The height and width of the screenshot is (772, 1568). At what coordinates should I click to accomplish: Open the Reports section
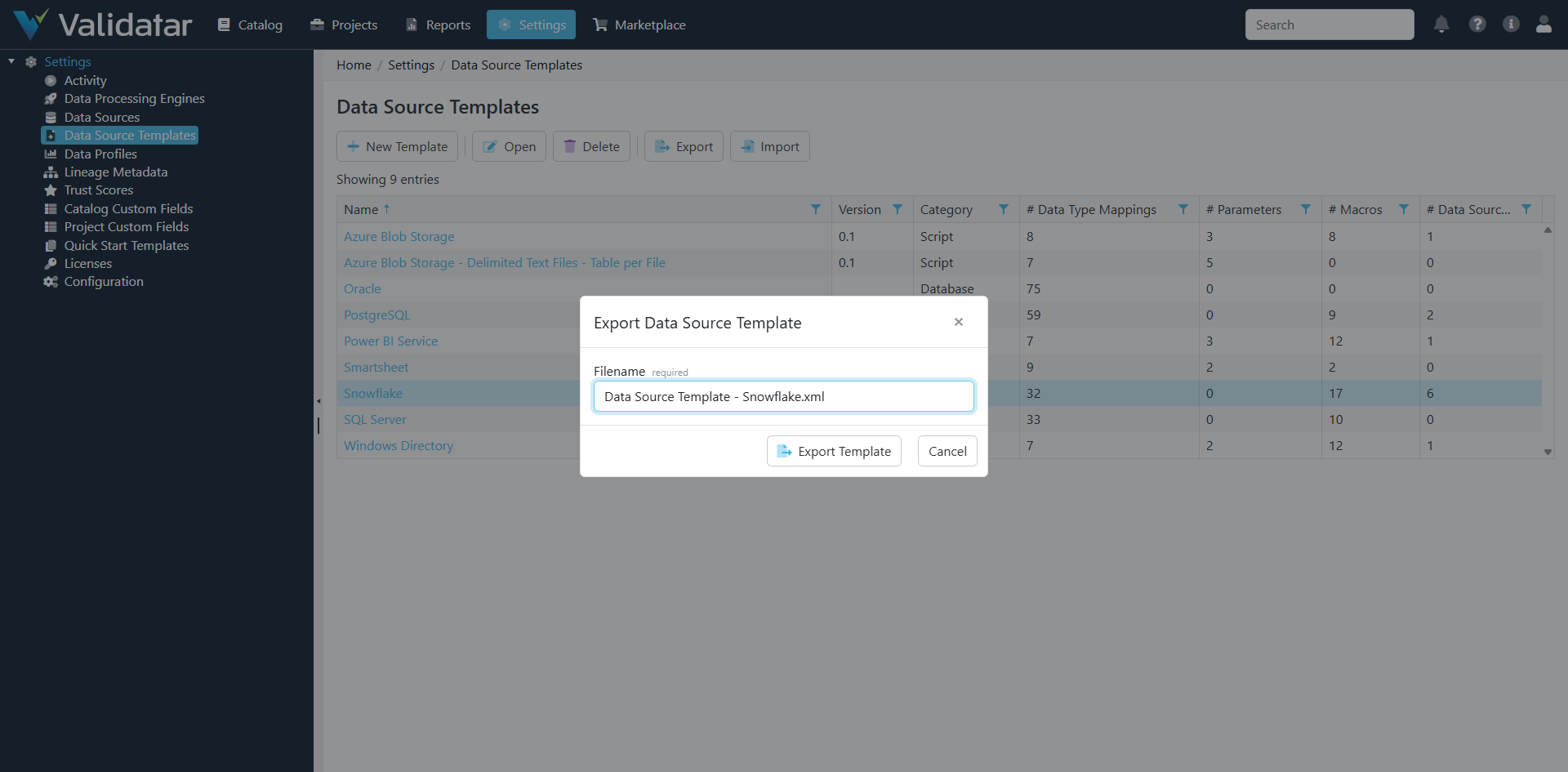pyautogui.click(x=438, y=25)
